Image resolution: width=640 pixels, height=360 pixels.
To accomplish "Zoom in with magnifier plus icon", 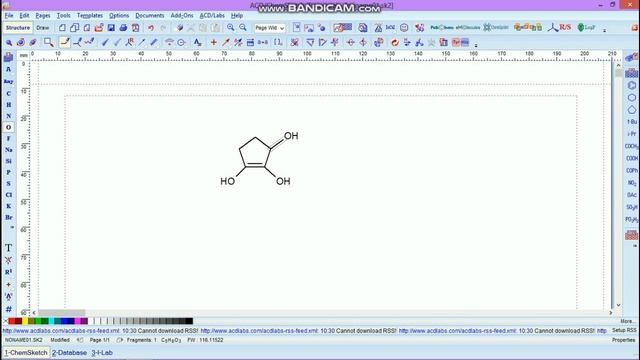I will 231,28.
